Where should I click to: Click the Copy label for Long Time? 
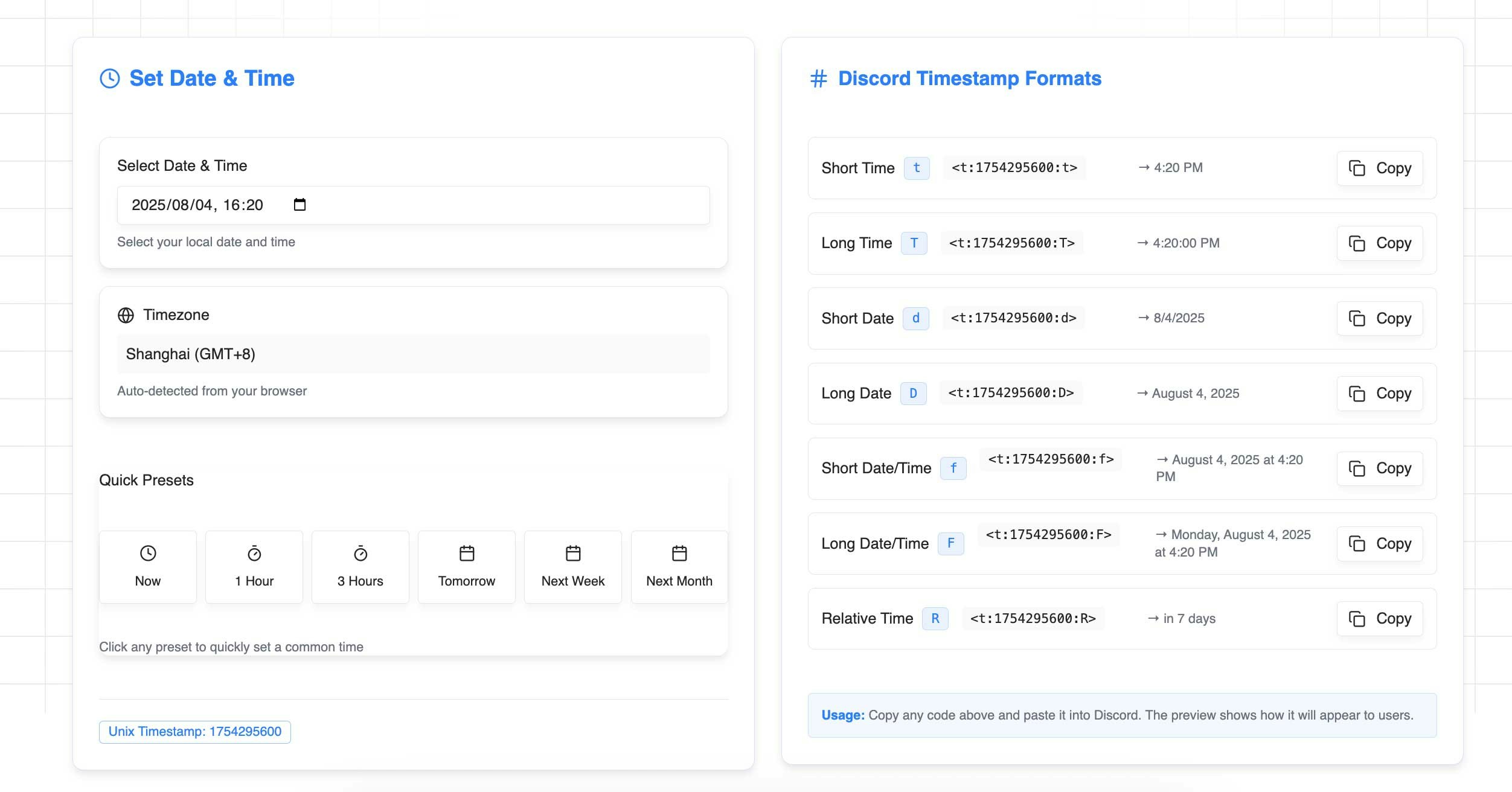[1394, 243]
